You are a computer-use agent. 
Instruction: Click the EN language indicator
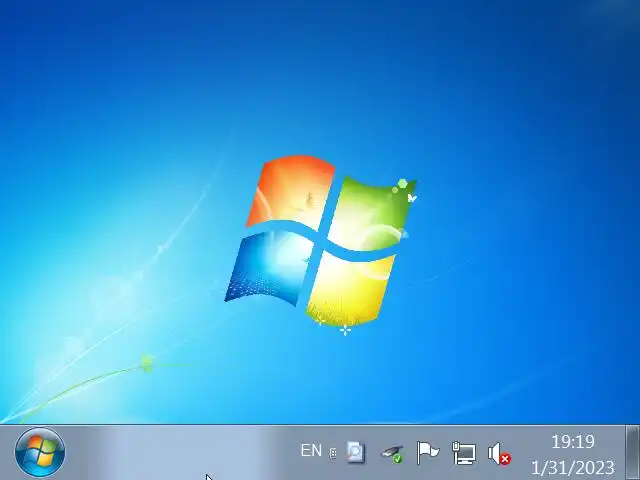(x=311, y=451)
